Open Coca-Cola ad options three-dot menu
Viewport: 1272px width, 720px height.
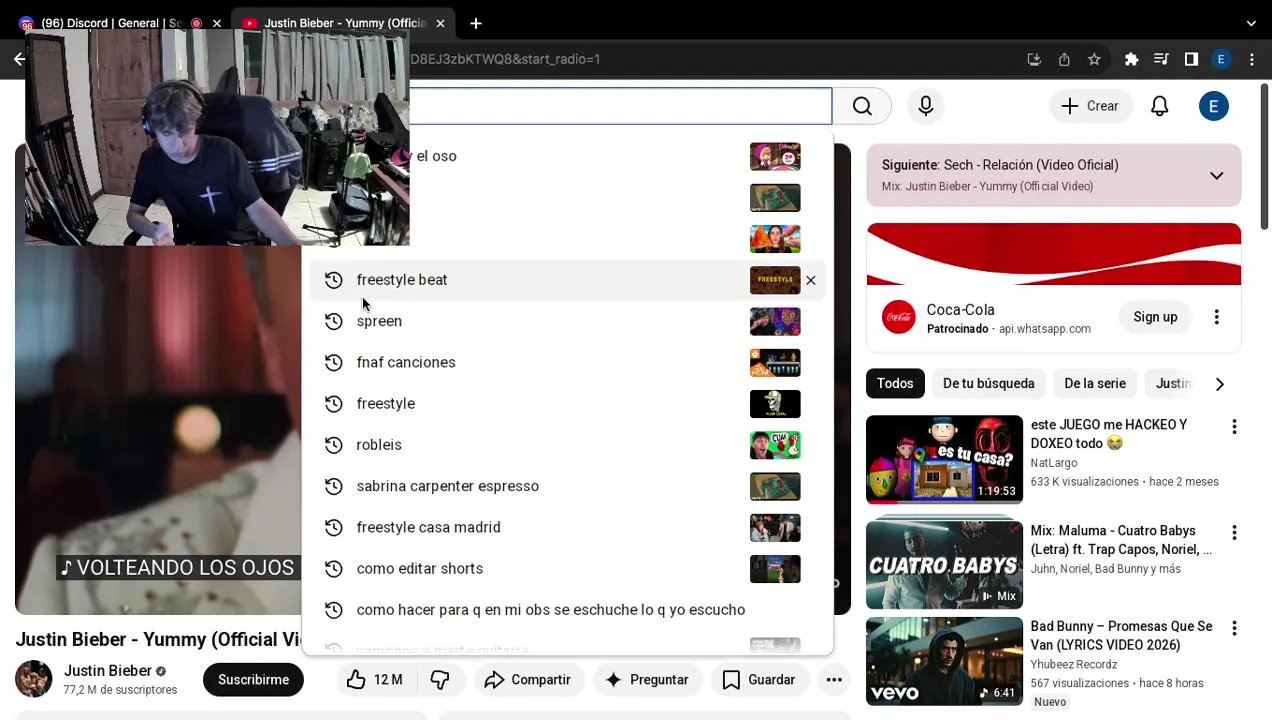[x=1216, y=317]
